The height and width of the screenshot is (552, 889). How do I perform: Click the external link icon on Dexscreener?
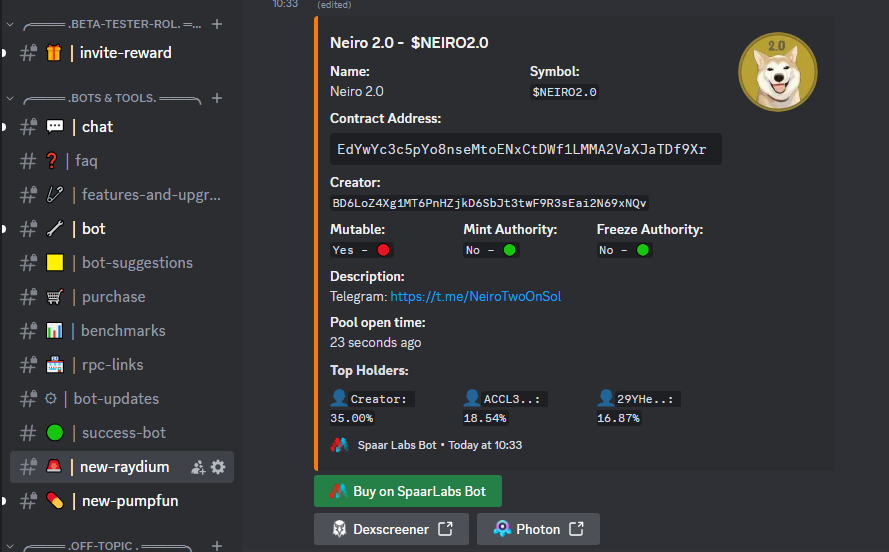coord(446,529)
